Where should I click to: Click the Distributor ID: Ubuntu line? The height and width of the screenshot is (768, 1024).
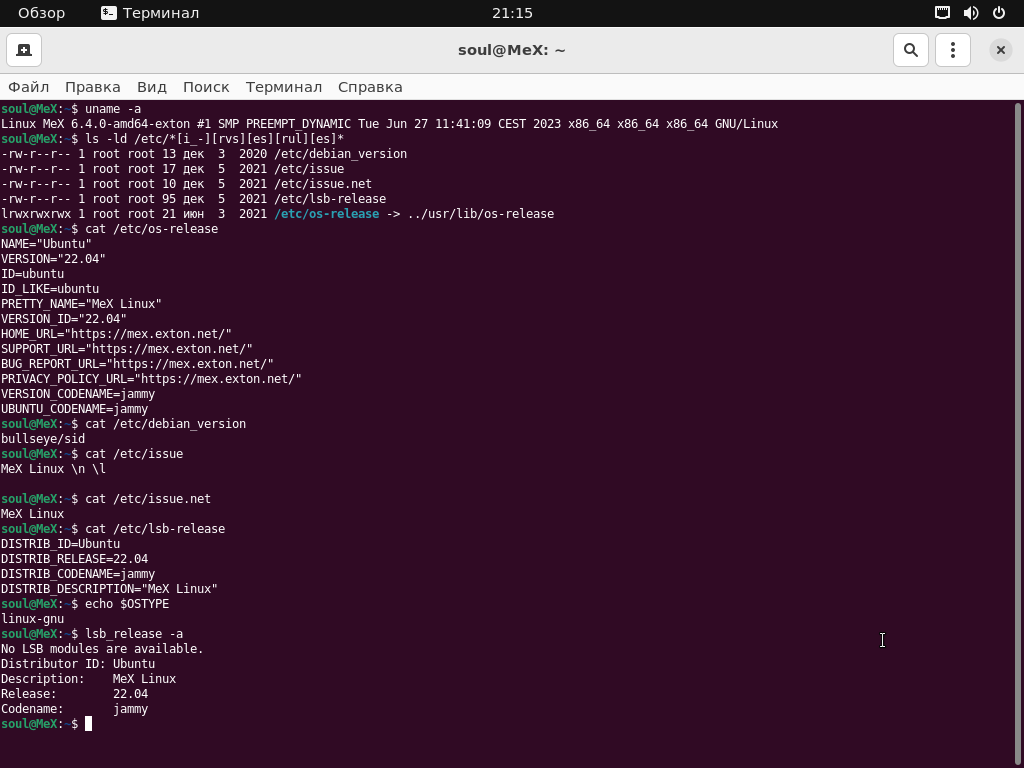[x=78, y=665]
